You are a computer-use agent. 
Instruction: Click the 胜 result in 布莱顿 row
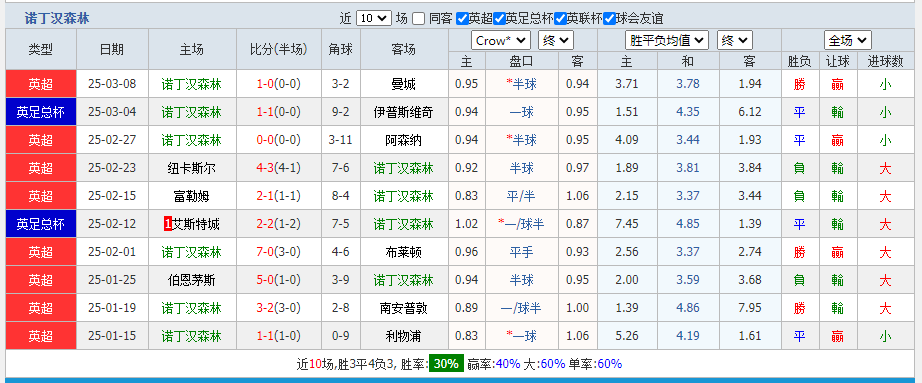pyautogui.click(x=799, y=252)
